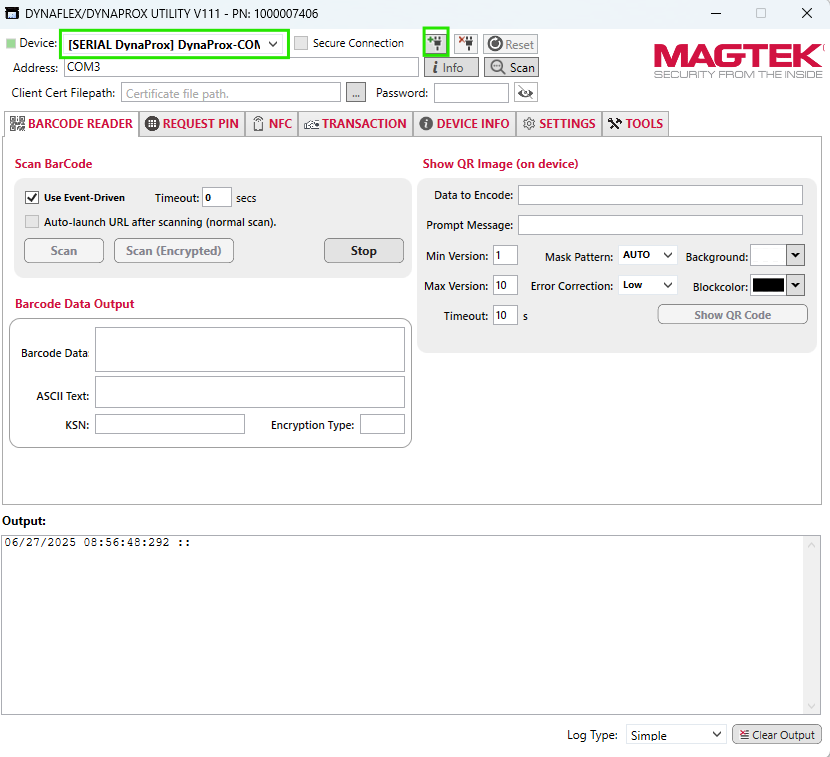Open the DEVICE INFO tab
Image resolution: width=830 pixels, height=757 pixels.
click(464, 124)
